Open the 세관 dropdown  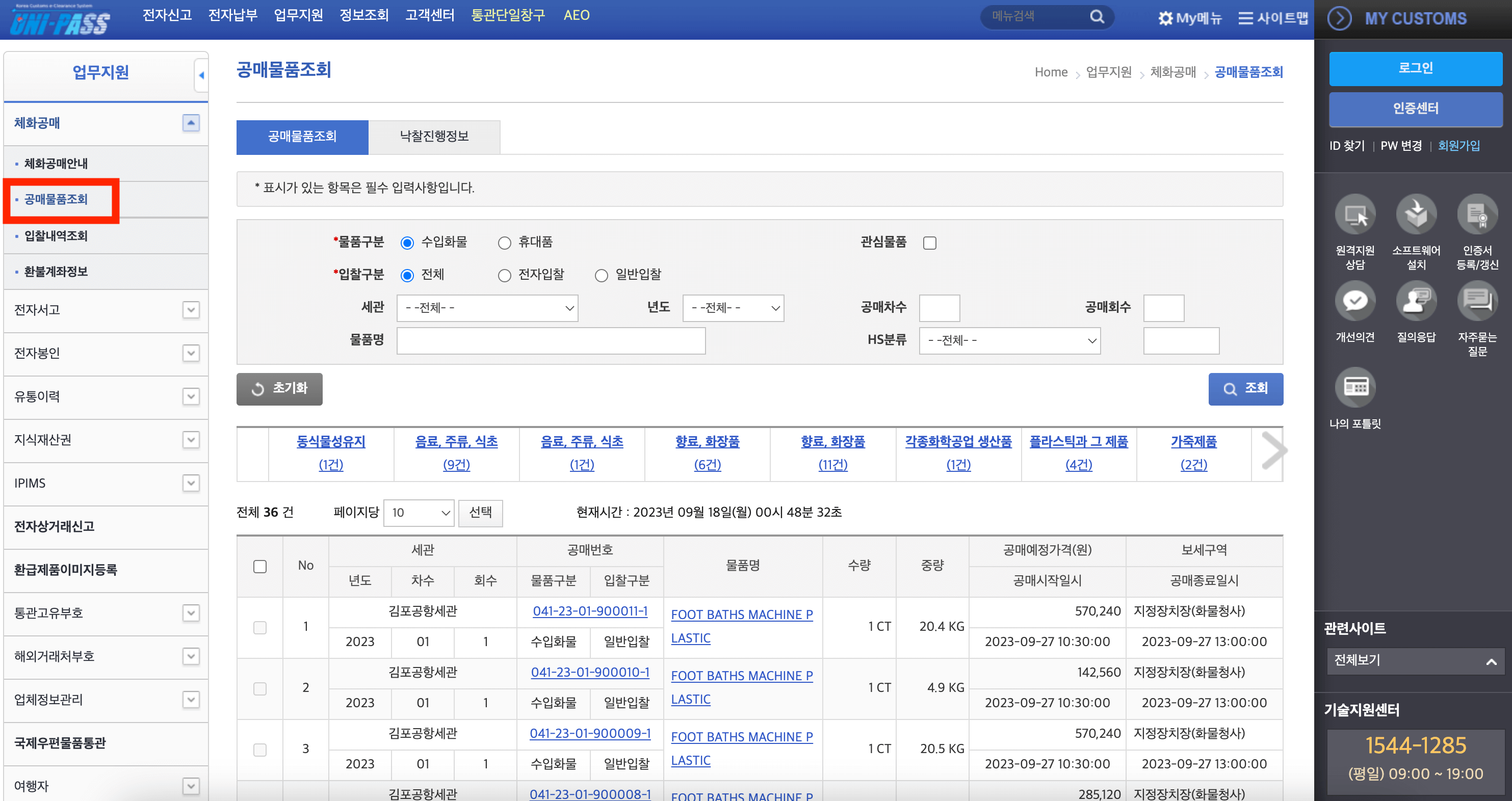point(487,308)
